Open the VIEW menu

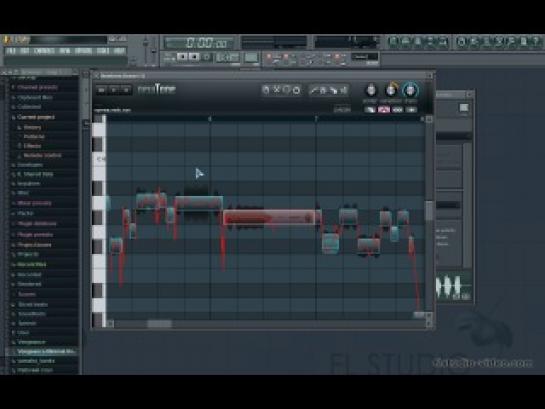[65, 51]
